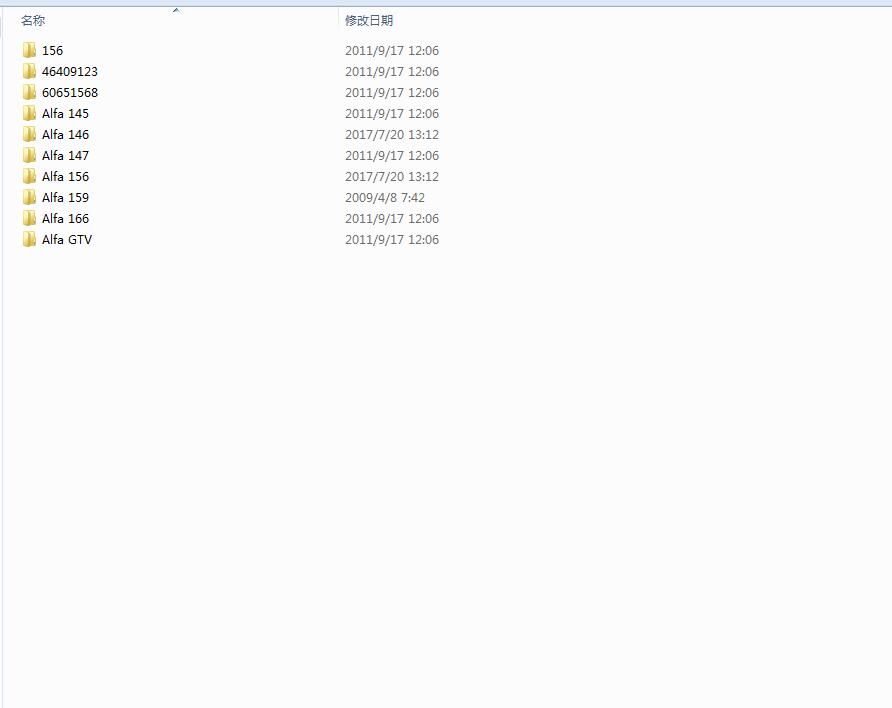Click the 2009/4/8 7:42 date entry
This screenshot has width=892, height=708.
coord(385,197)
